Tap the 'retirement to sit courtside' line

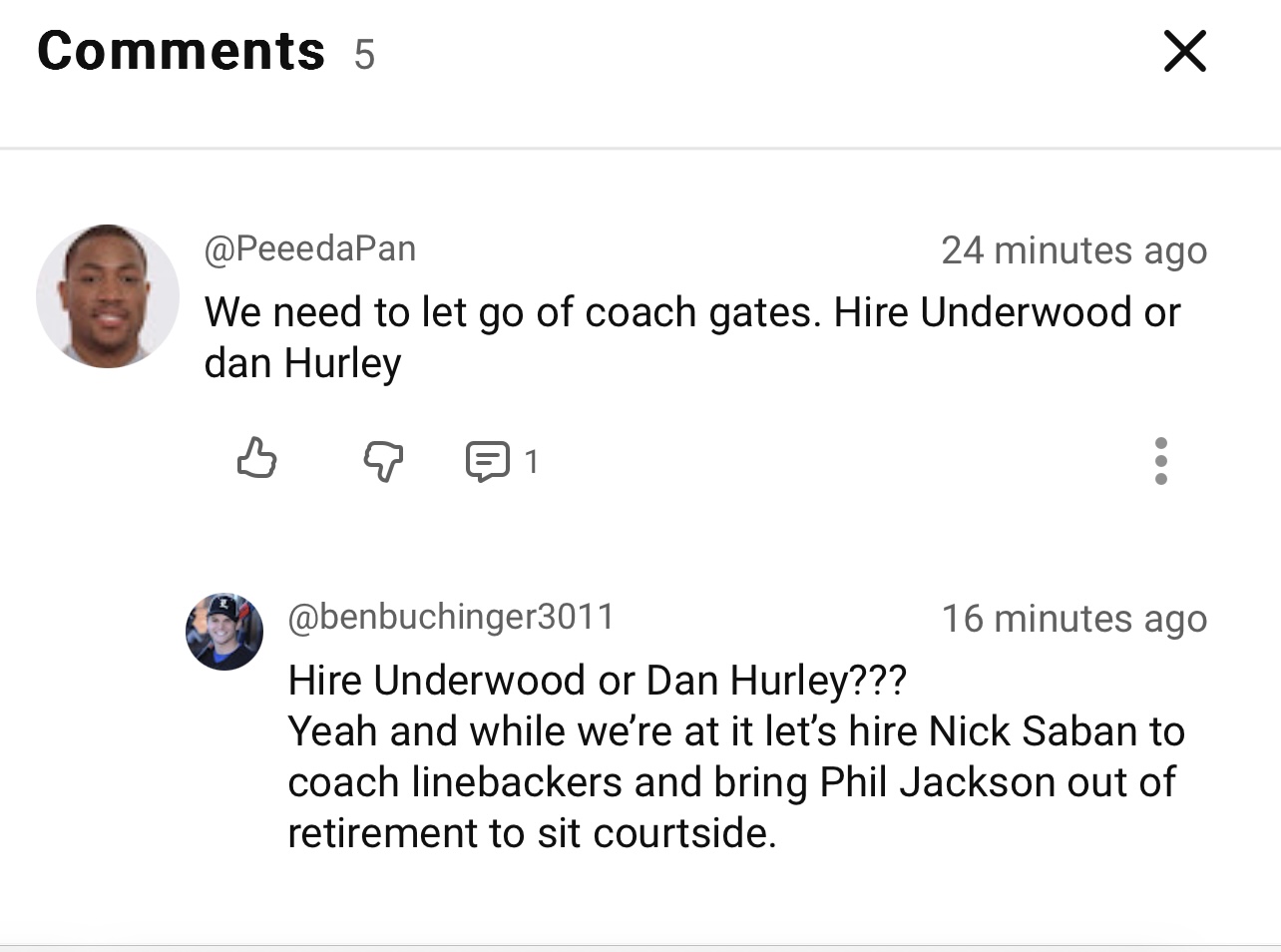532,833
